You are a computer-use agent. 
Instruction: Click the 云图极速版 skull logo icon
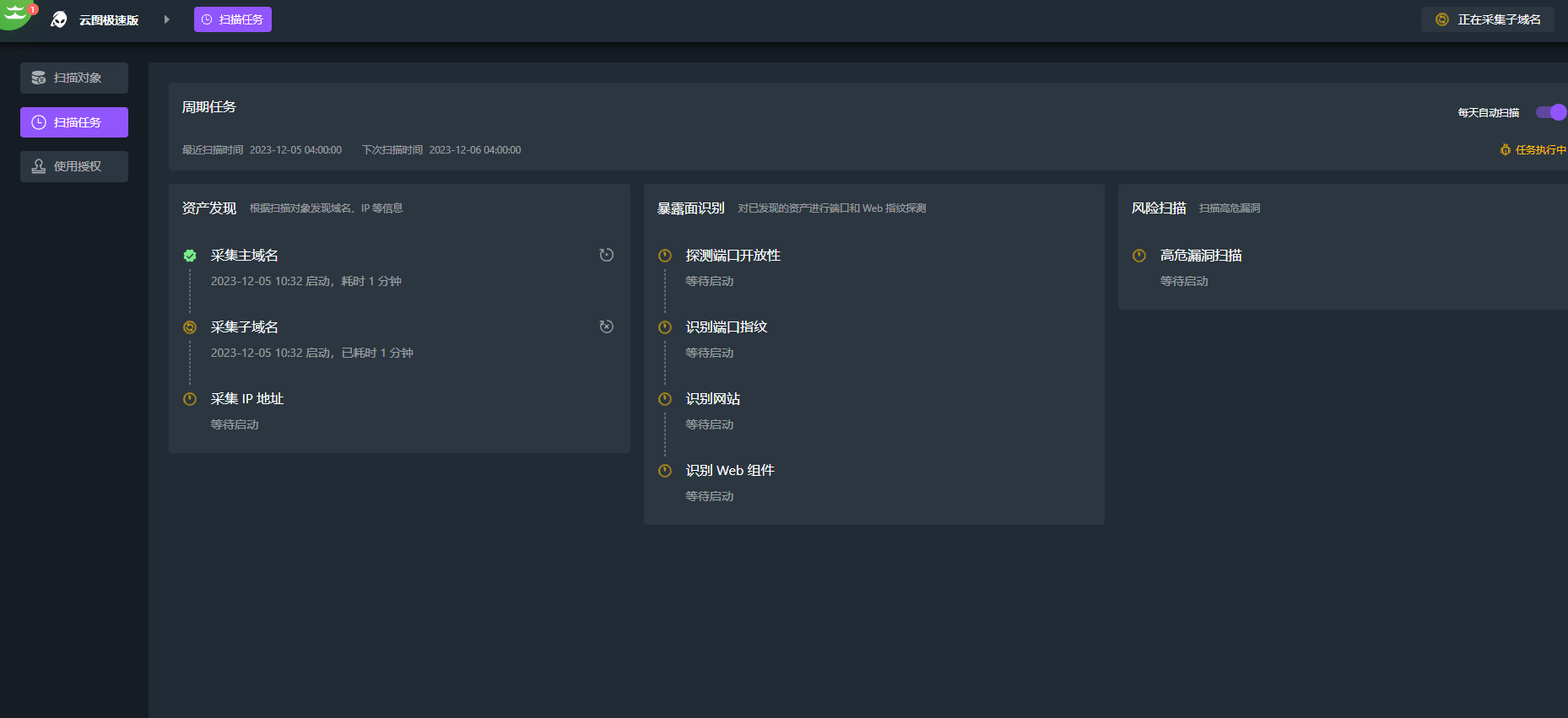(x=59, y=19)
